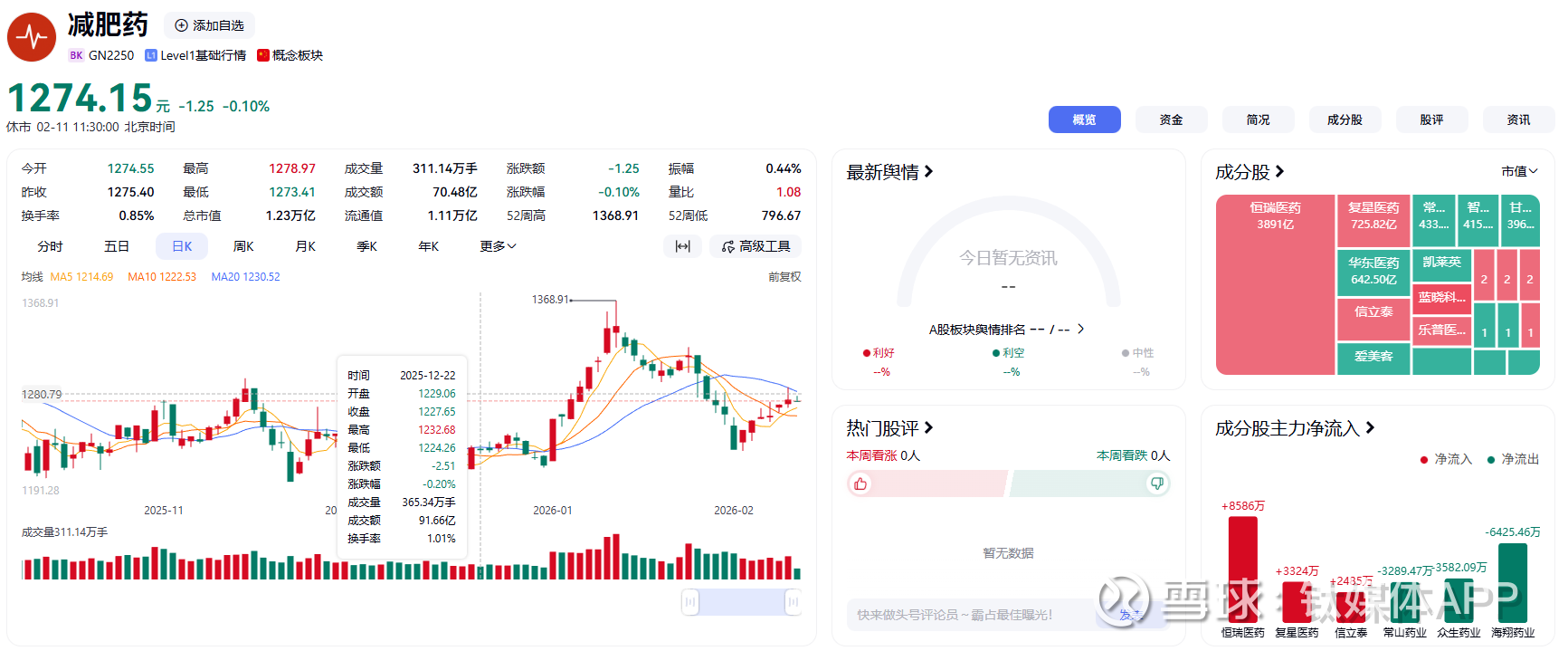The height and width of the screenshot is (651, 1568).
Task: Switch to the 资金 tab
Action: pos(1171,120)
